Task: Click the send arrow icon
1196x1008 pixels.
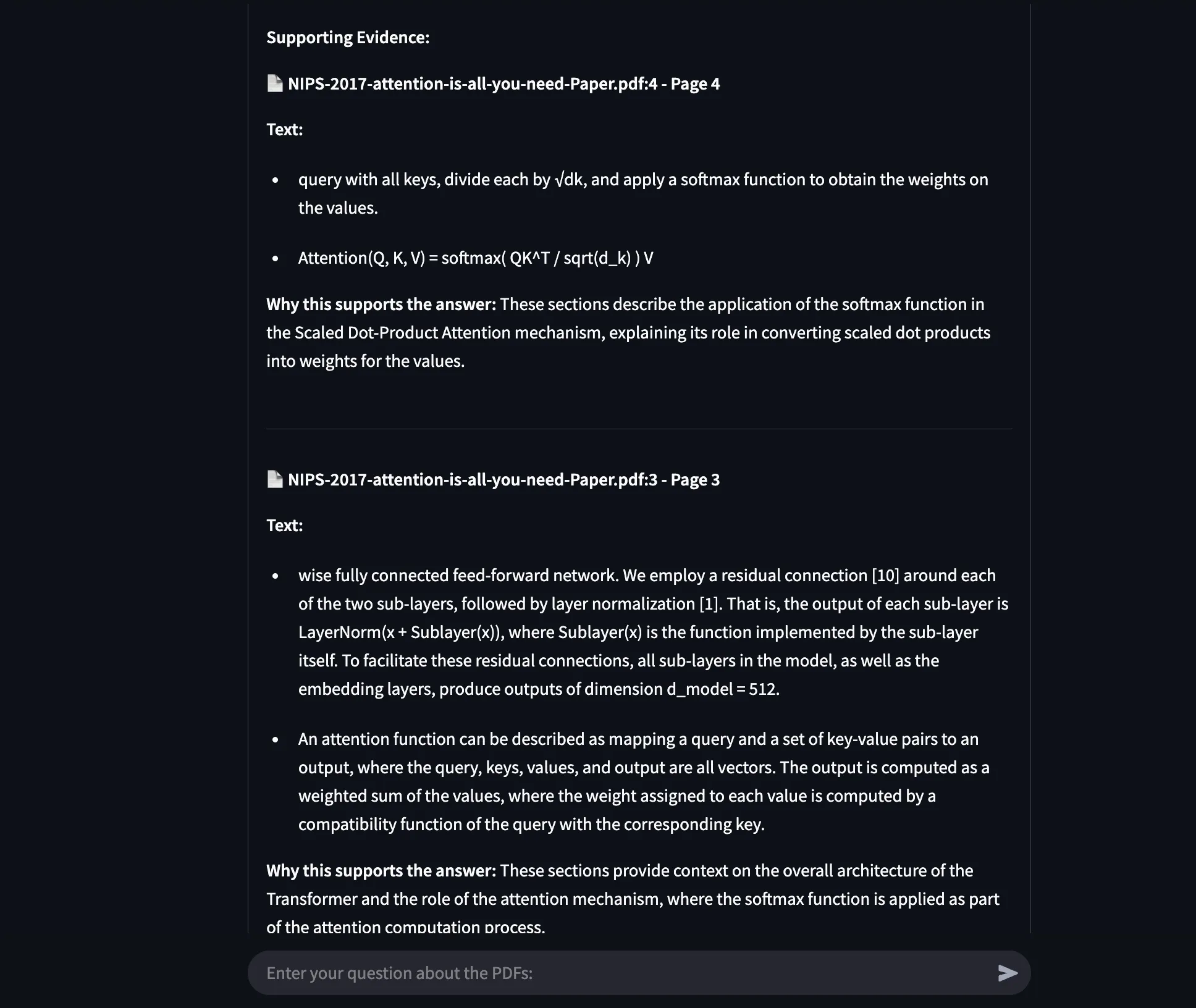Action: (1008, 973)
